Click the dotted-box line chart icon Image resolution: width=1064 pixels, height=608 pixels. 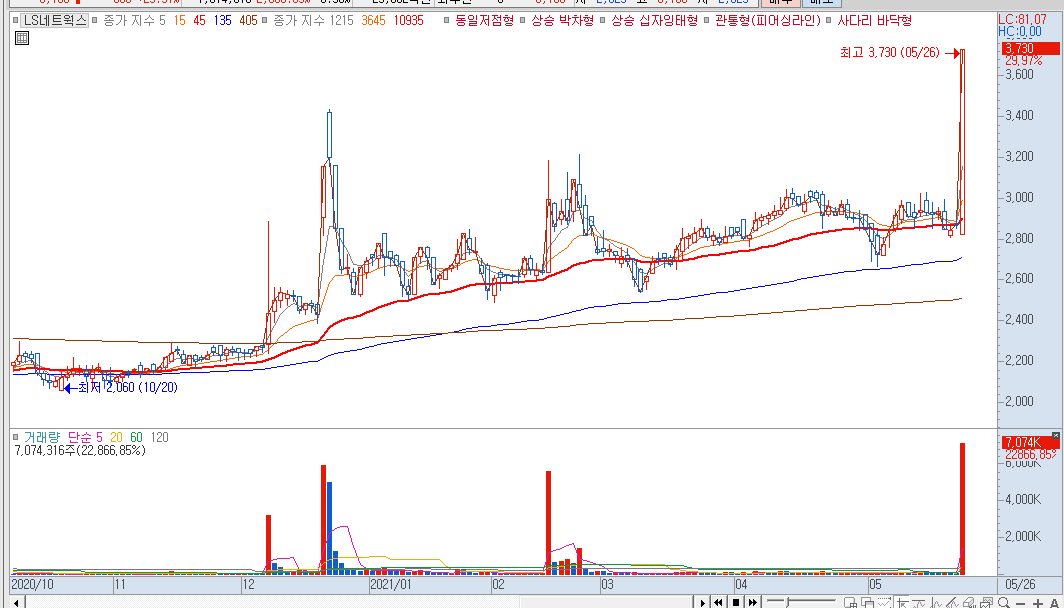[x=884, y=603]
